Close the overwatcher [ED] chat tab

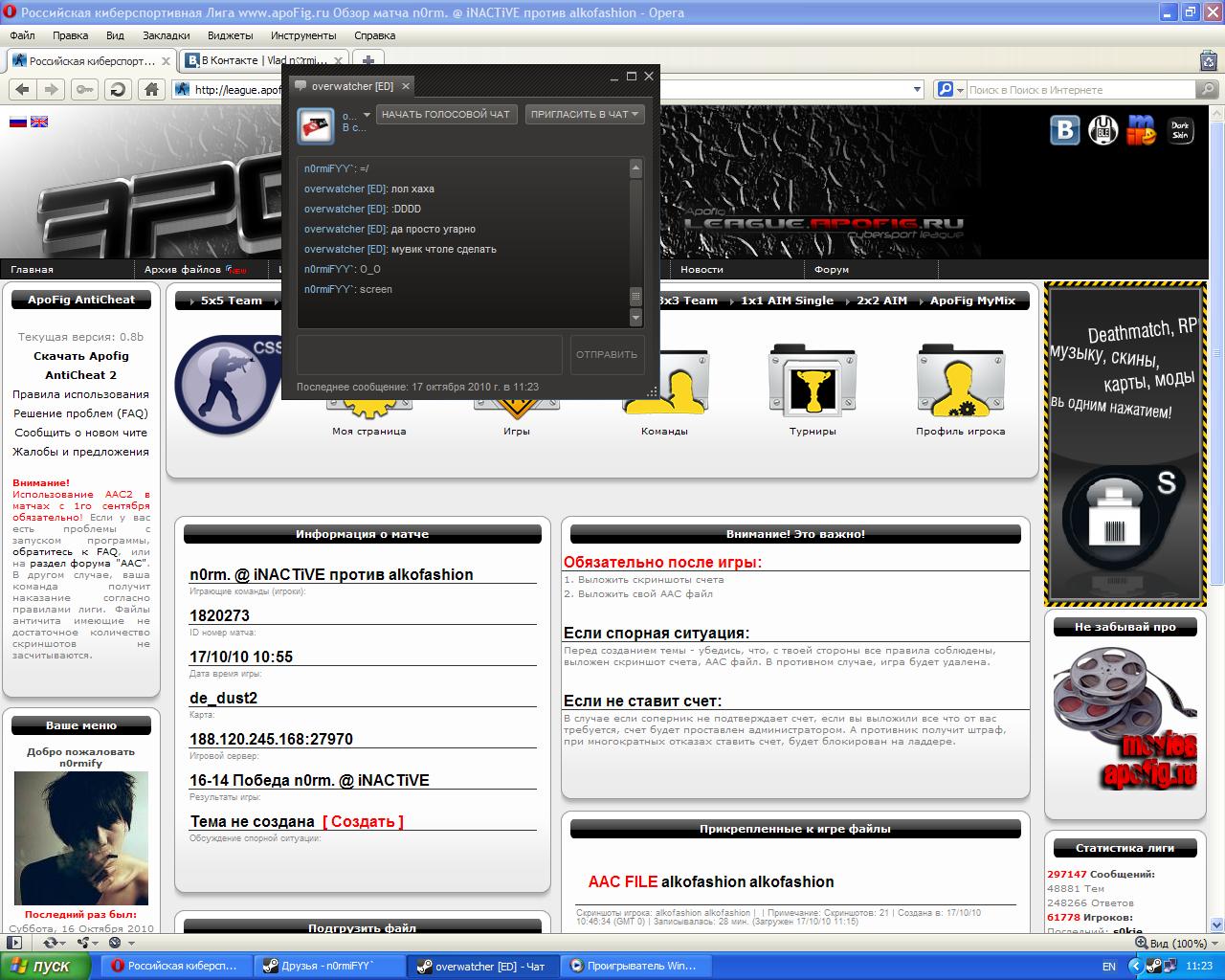[405, 86]
